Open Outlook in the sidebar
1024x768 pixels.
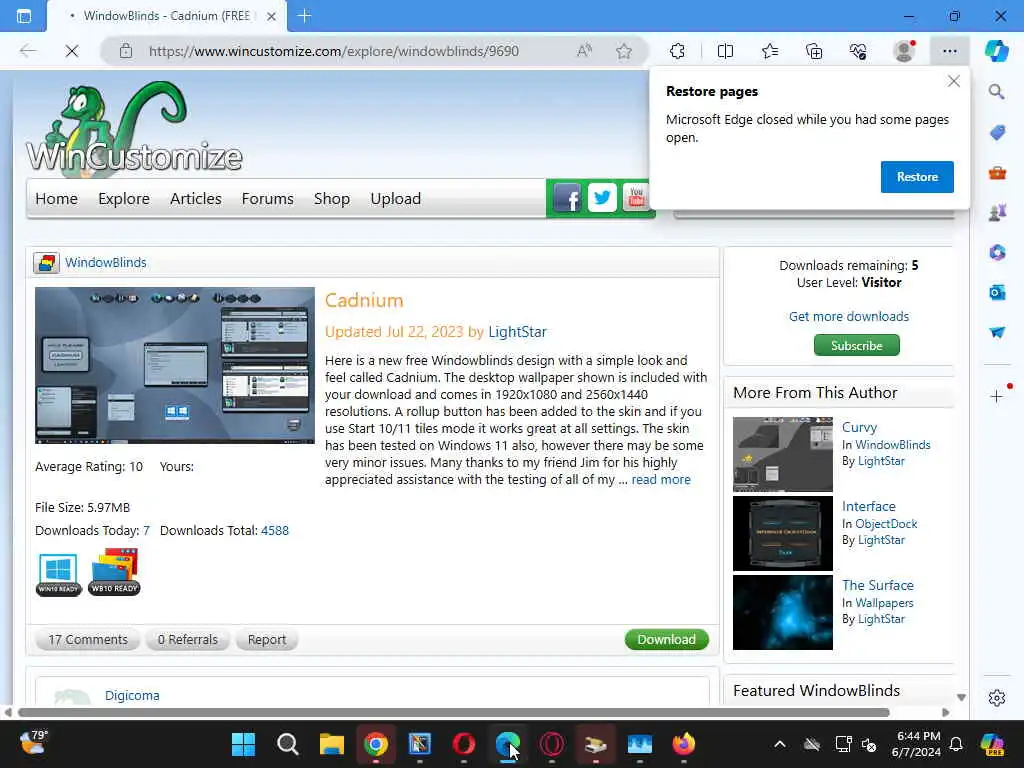pyautogui.click(x=997, y=293)
